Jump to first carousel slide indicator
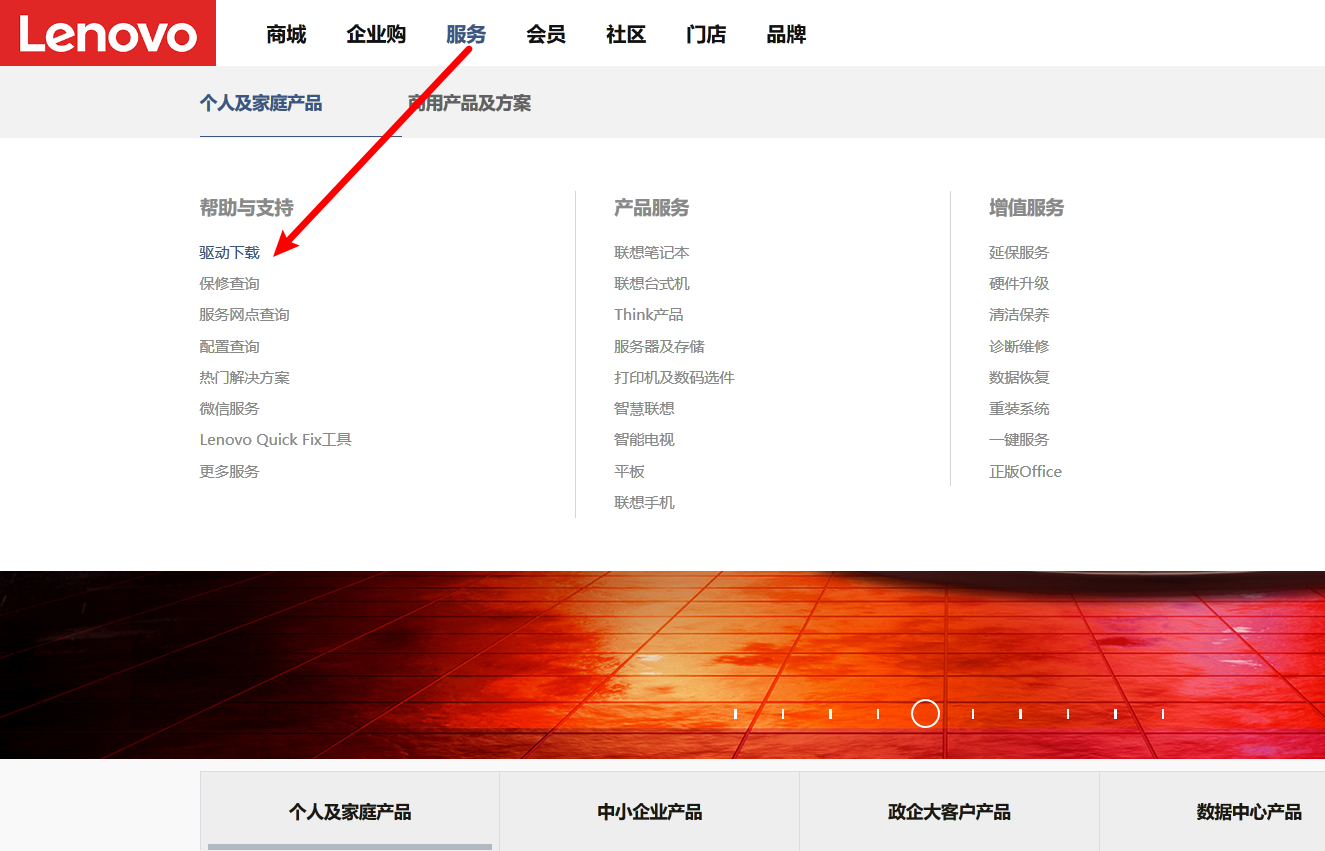Screen dimensions: 1325x851 pos(735,714)
